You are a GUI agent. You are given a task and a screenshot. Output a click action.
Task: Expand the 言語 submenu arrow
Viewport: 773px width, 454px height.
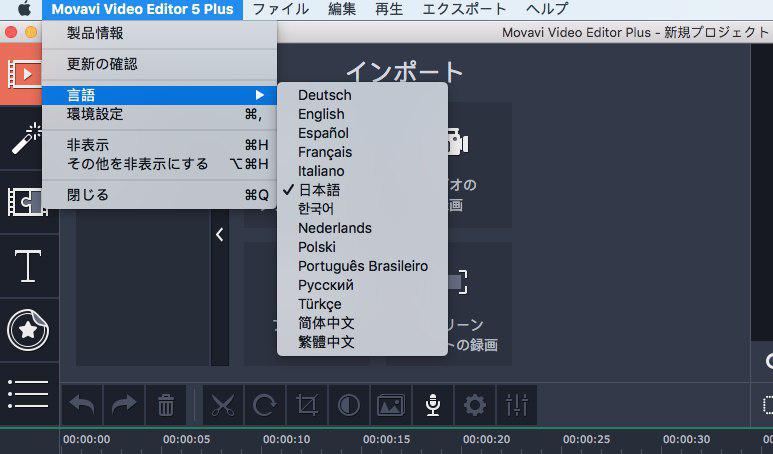coord(259,95)
